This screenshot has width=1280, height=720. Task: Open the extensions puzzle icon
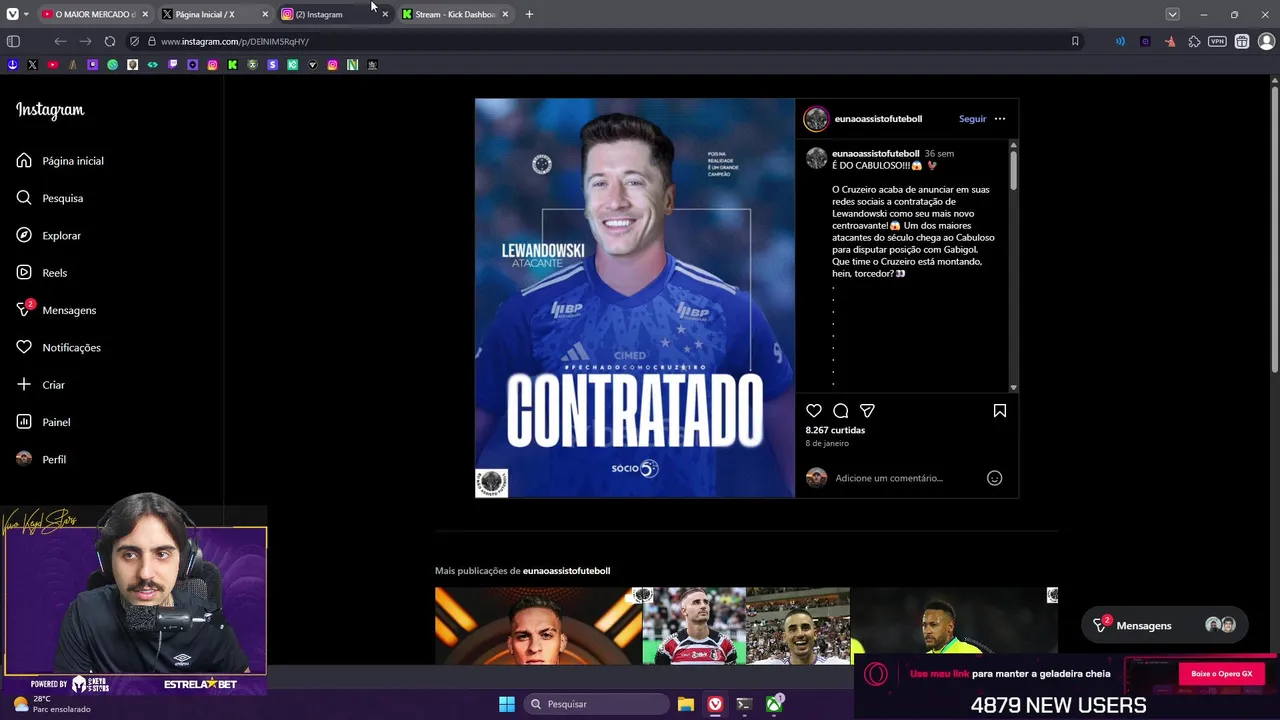pyautogui.click(x=1194, y=41)
